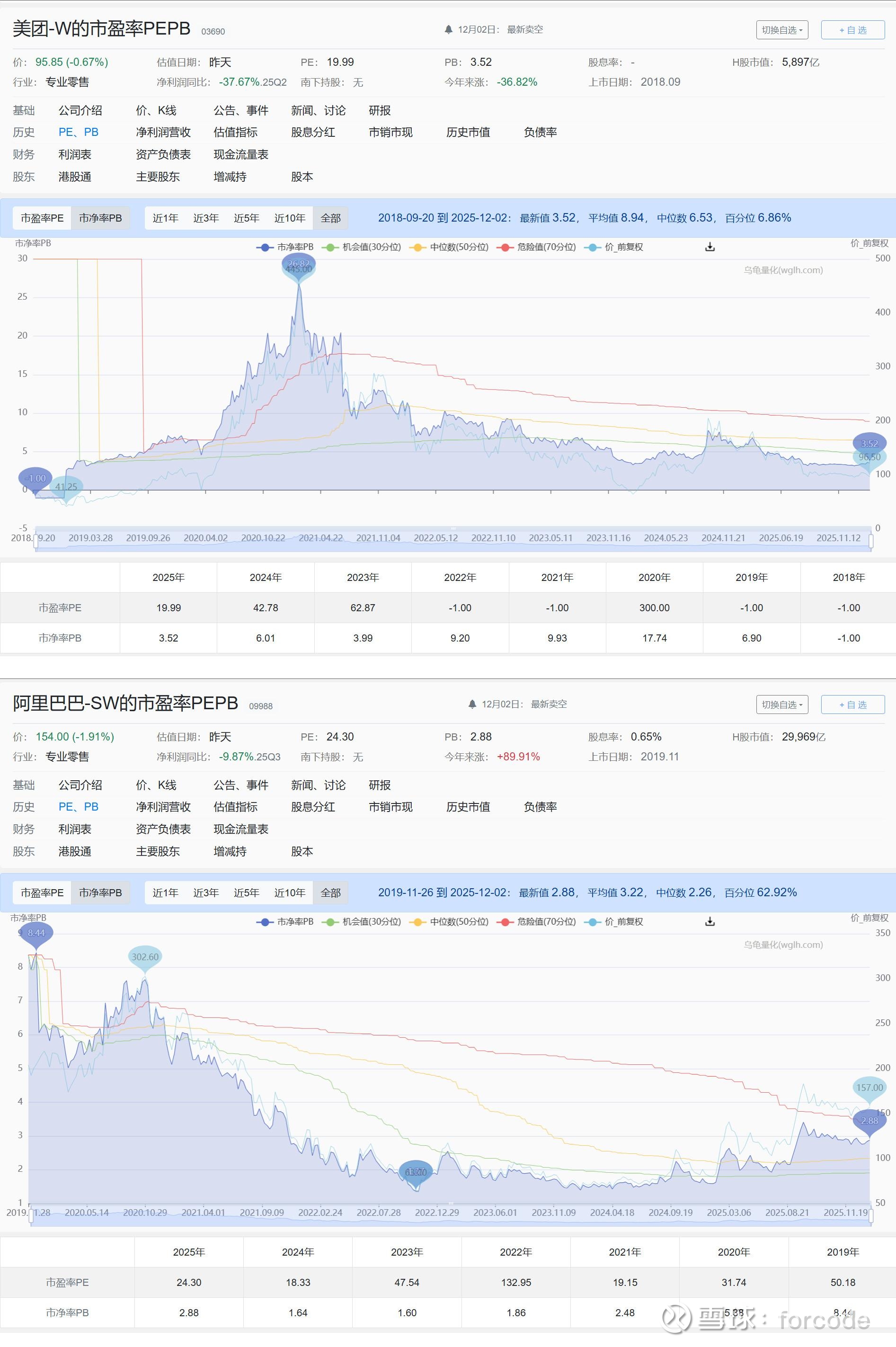Toggle 中位数(50分位) legend in Alibaba chart

point(449,921)
